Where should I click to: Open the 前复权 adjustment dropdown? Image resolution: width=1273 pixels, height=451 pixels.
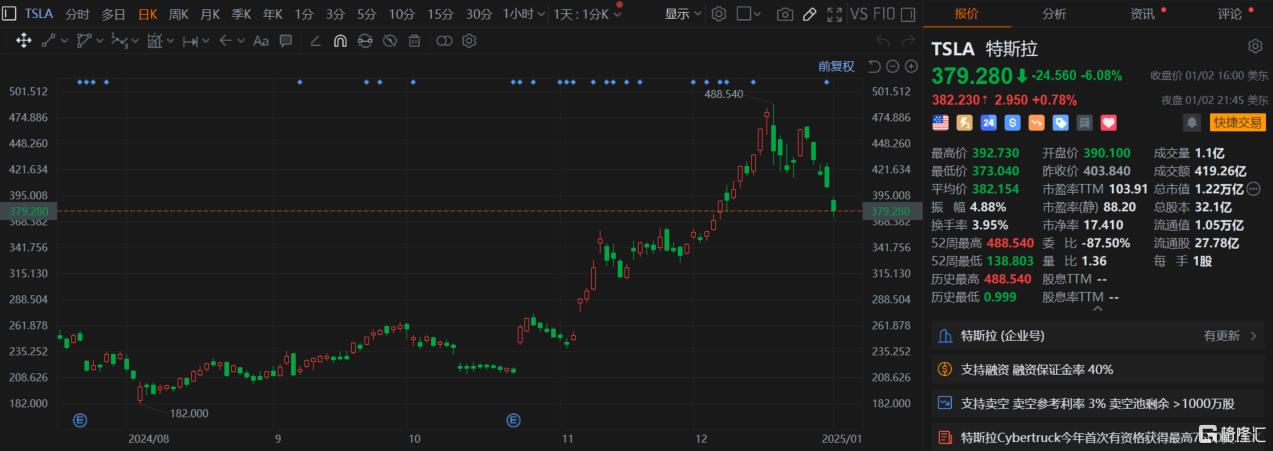(836, 66)
